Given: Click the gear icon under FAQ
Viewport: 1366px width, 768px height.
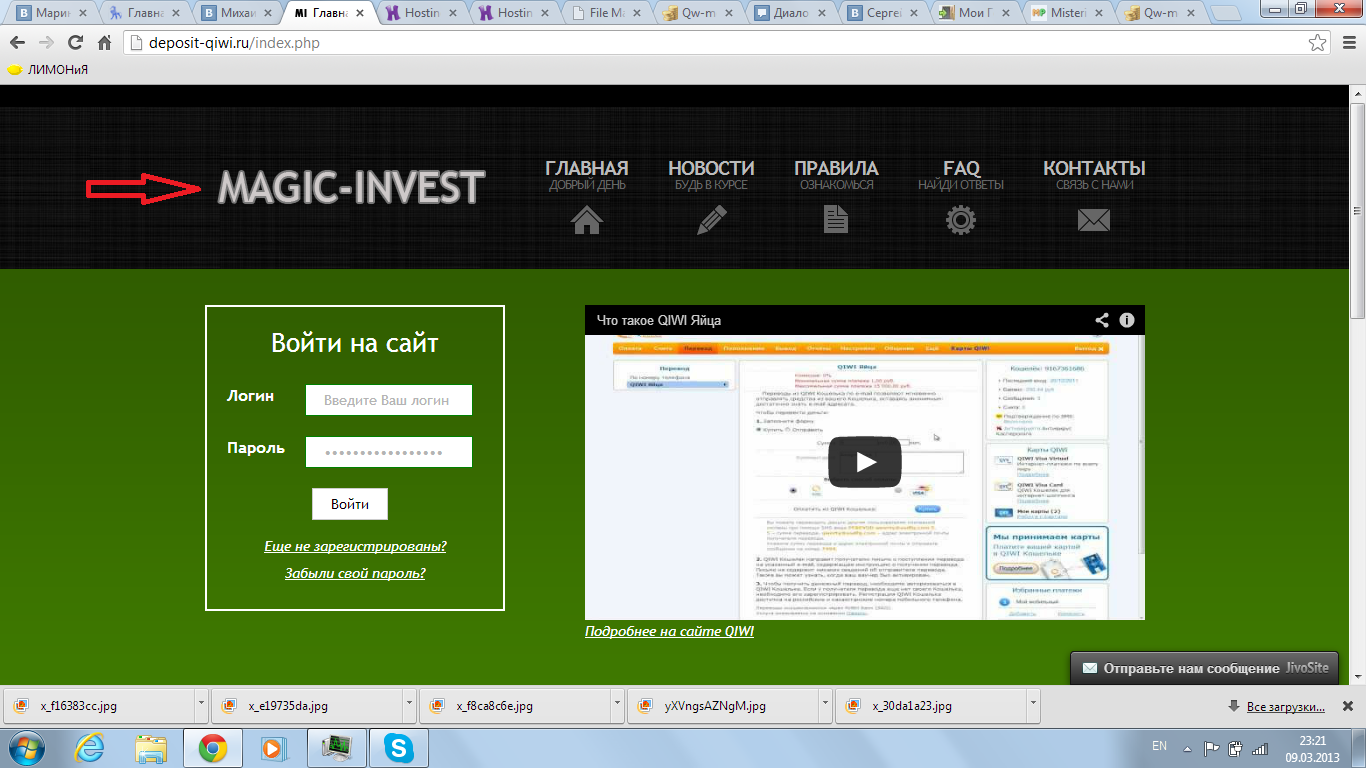Looking at the screenshot, I should point(961,220).
